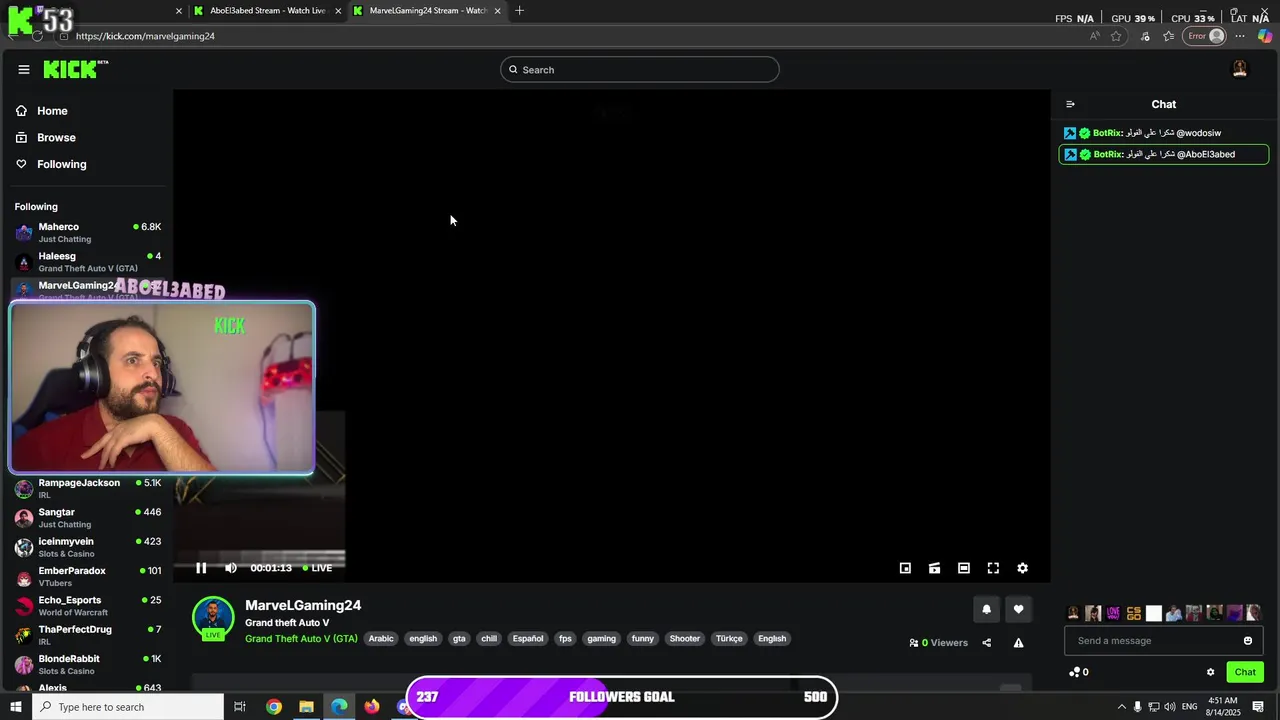
Task: Open the BlondeRabbit channel
Action: tap(88, 664)
